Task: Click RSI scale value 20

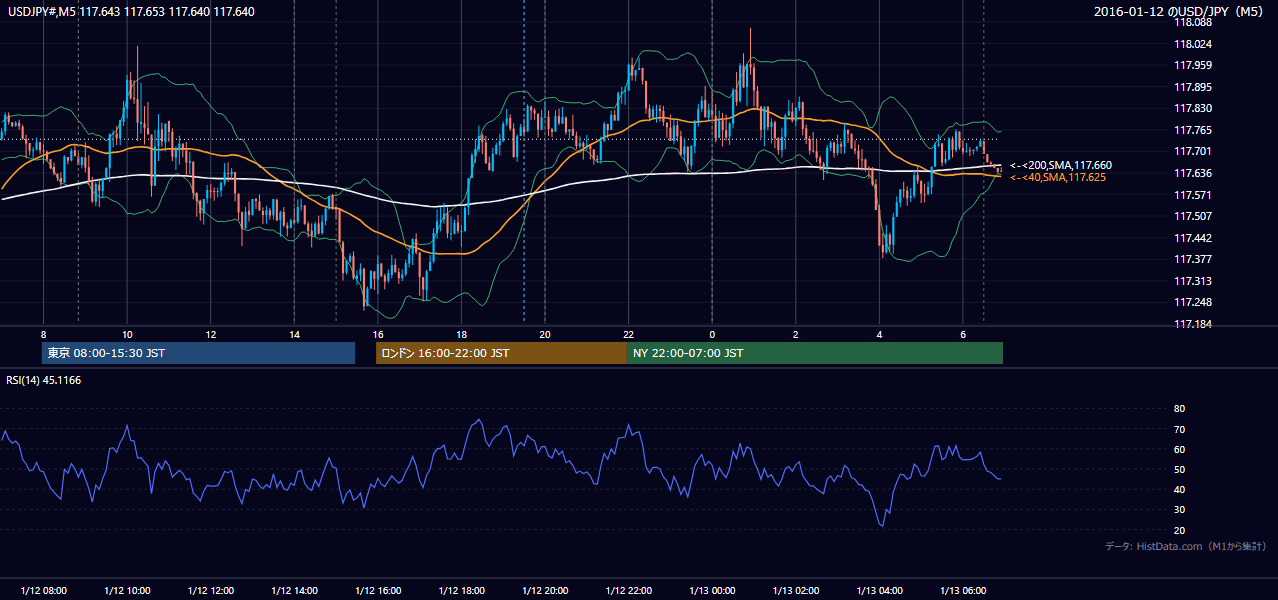Action: click(x=1179, y=530)
